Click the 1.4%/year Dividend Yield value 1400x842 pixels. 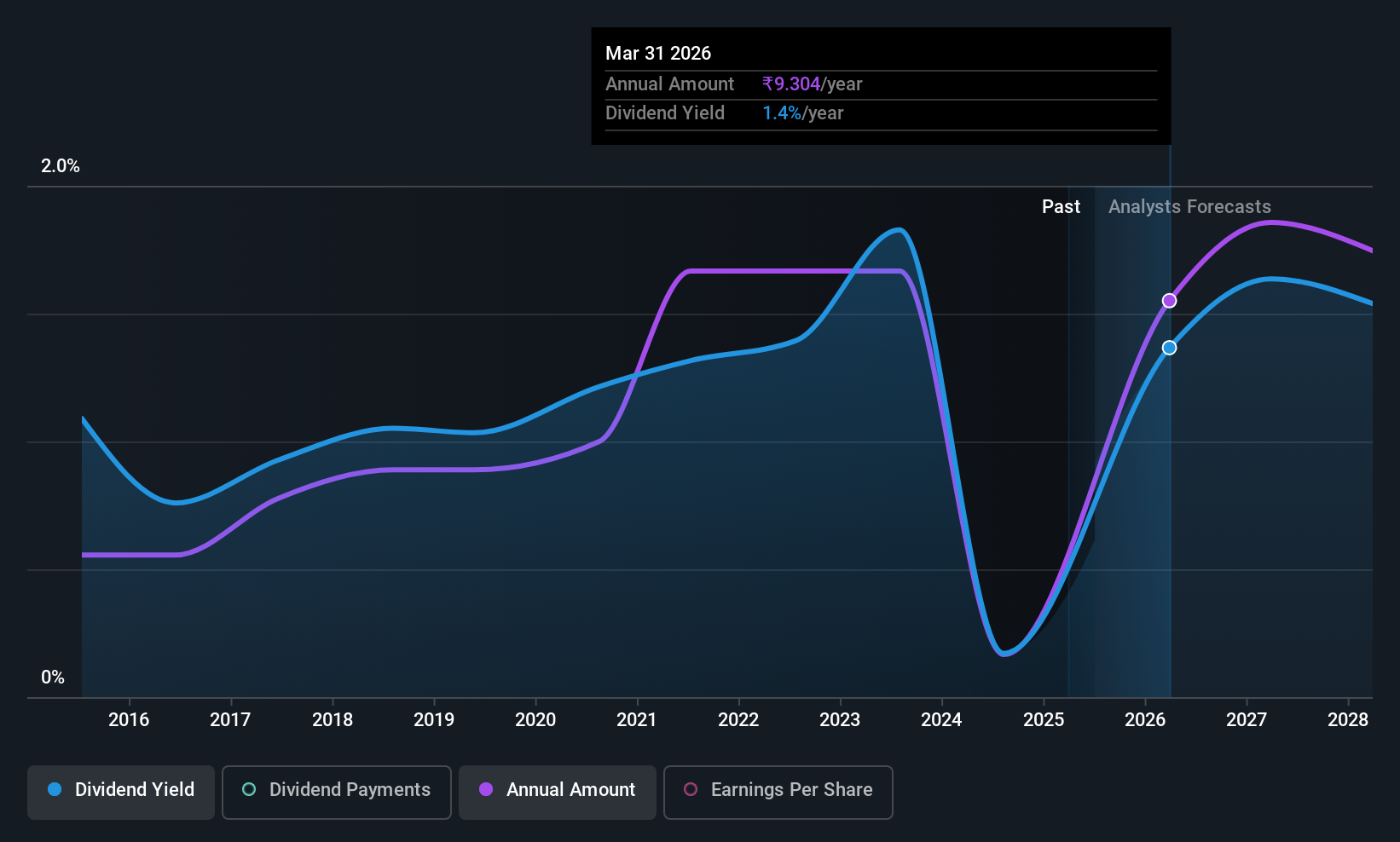(802, 113)
